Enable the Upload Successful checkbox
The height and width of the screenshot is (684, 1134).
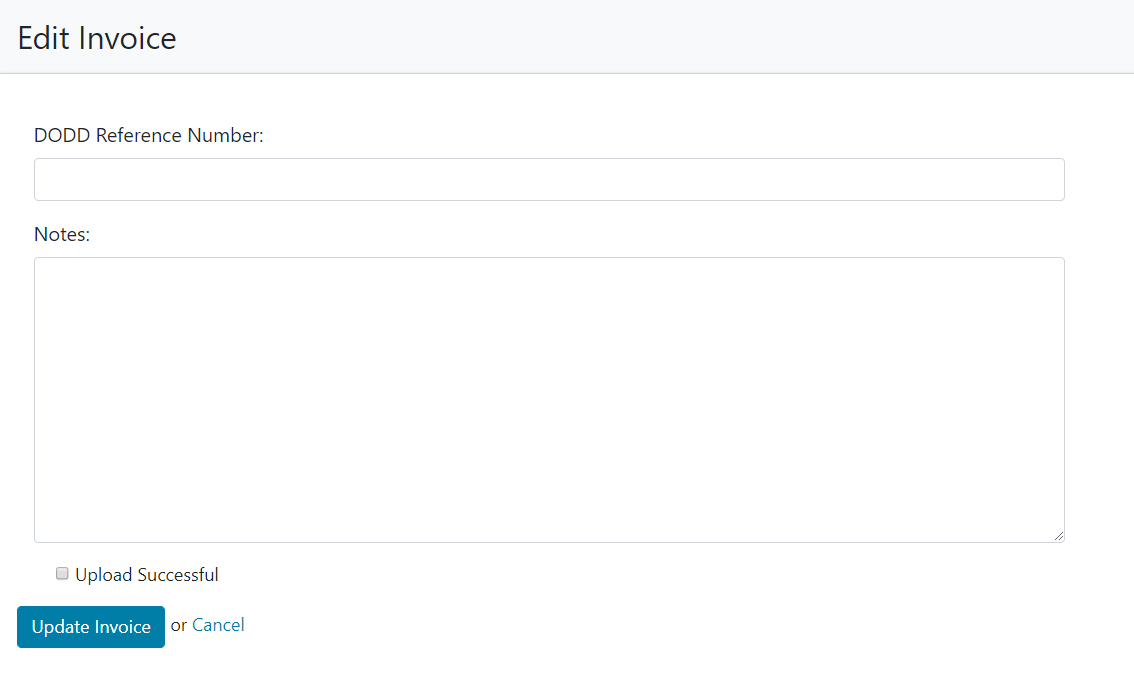(x=62, y=574)
